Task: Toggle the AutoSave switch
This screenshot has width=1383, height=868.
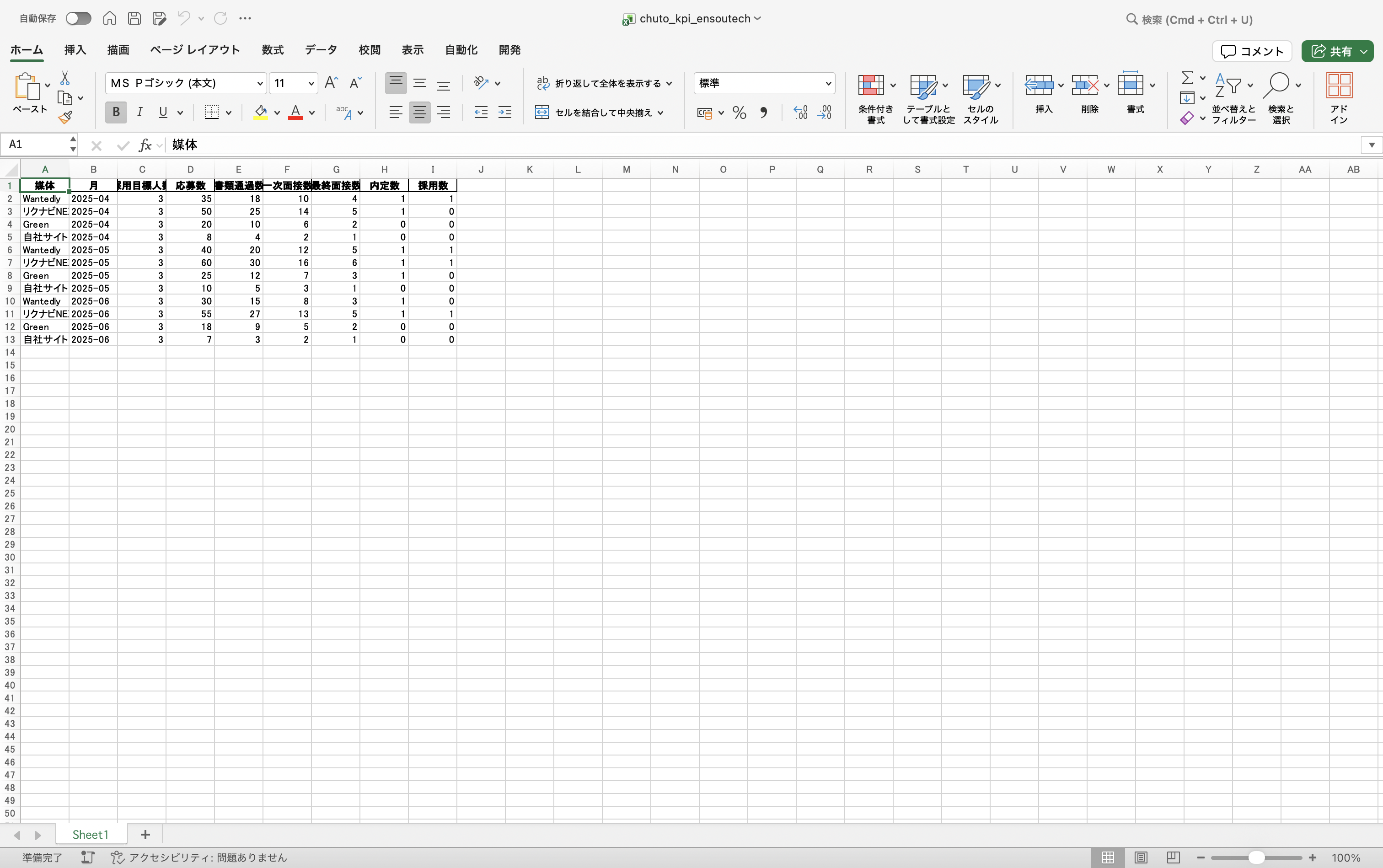Action: point(78,18)
